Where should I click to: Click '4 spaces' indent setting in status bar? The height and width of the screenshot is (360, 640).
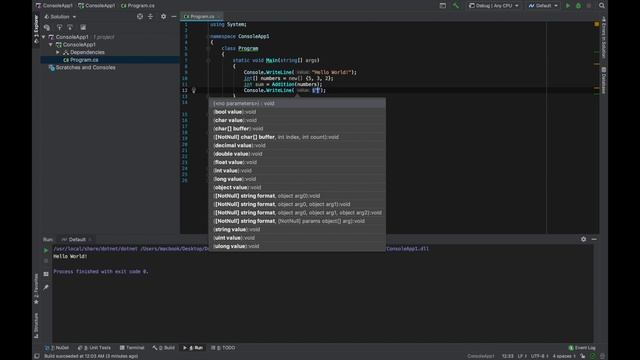(564, 356)
